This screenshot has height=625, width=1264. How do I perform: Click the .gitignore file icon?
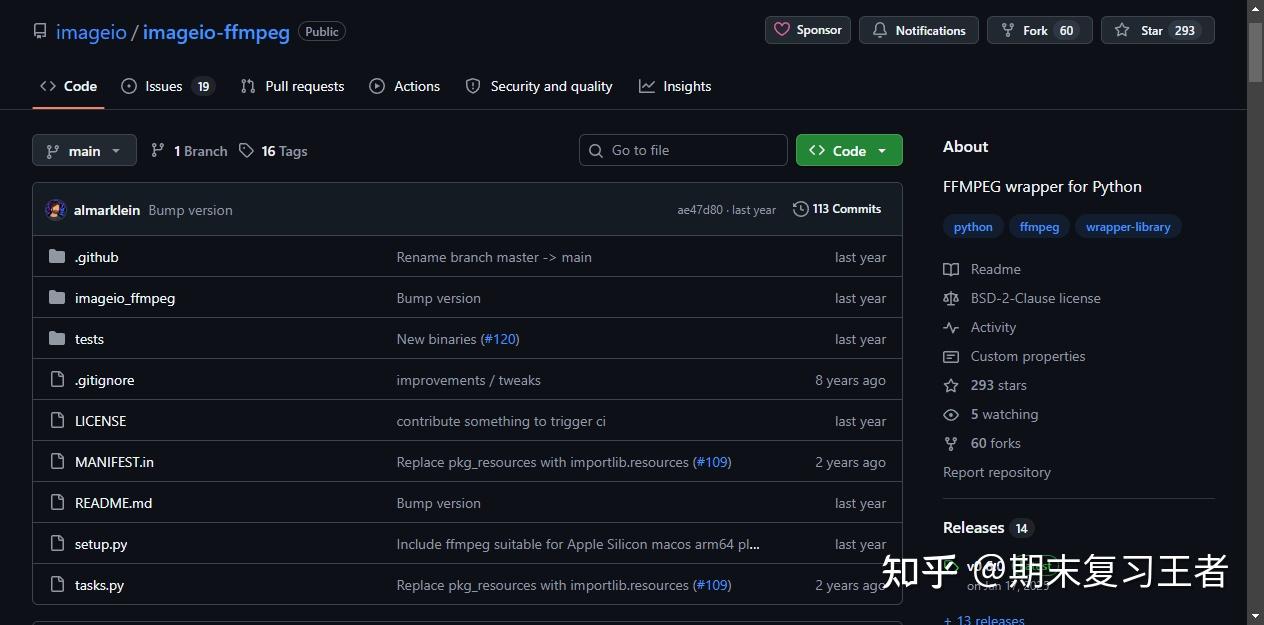click(57, 380)
